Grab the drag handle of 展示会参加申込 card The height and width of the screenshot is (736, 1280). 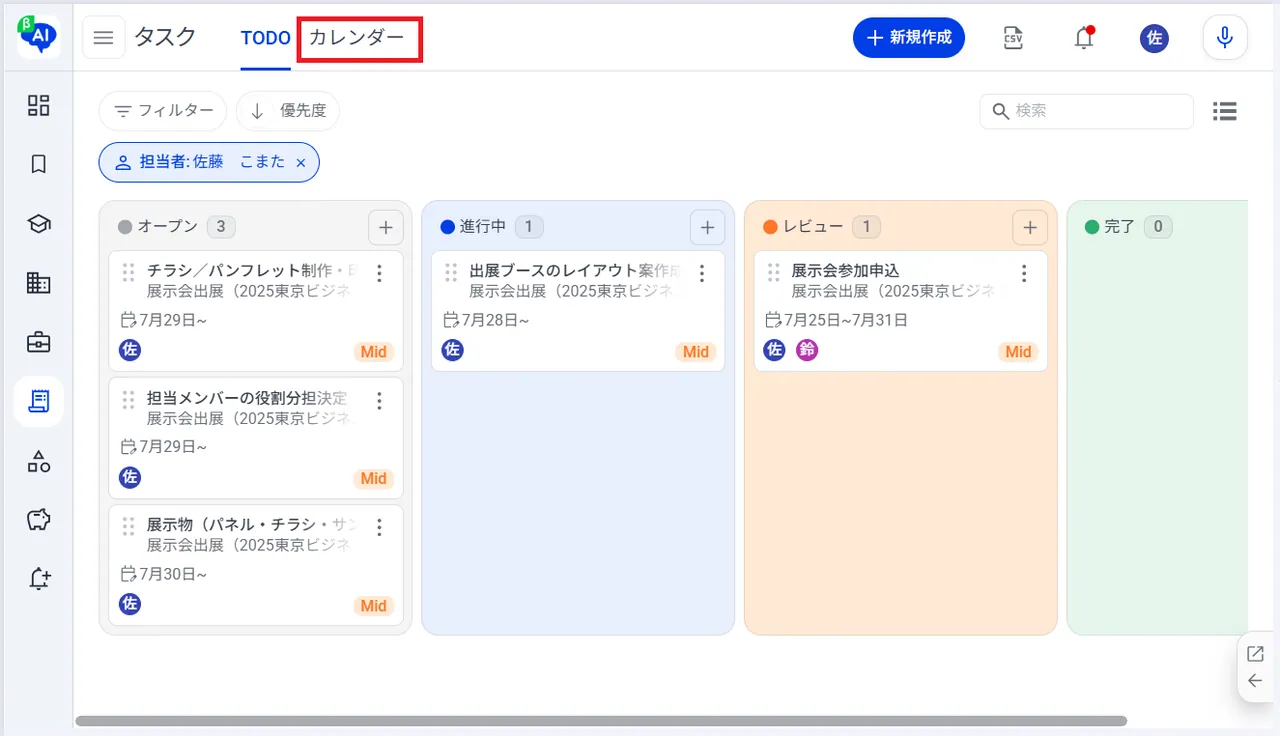[x=773, y=273]
